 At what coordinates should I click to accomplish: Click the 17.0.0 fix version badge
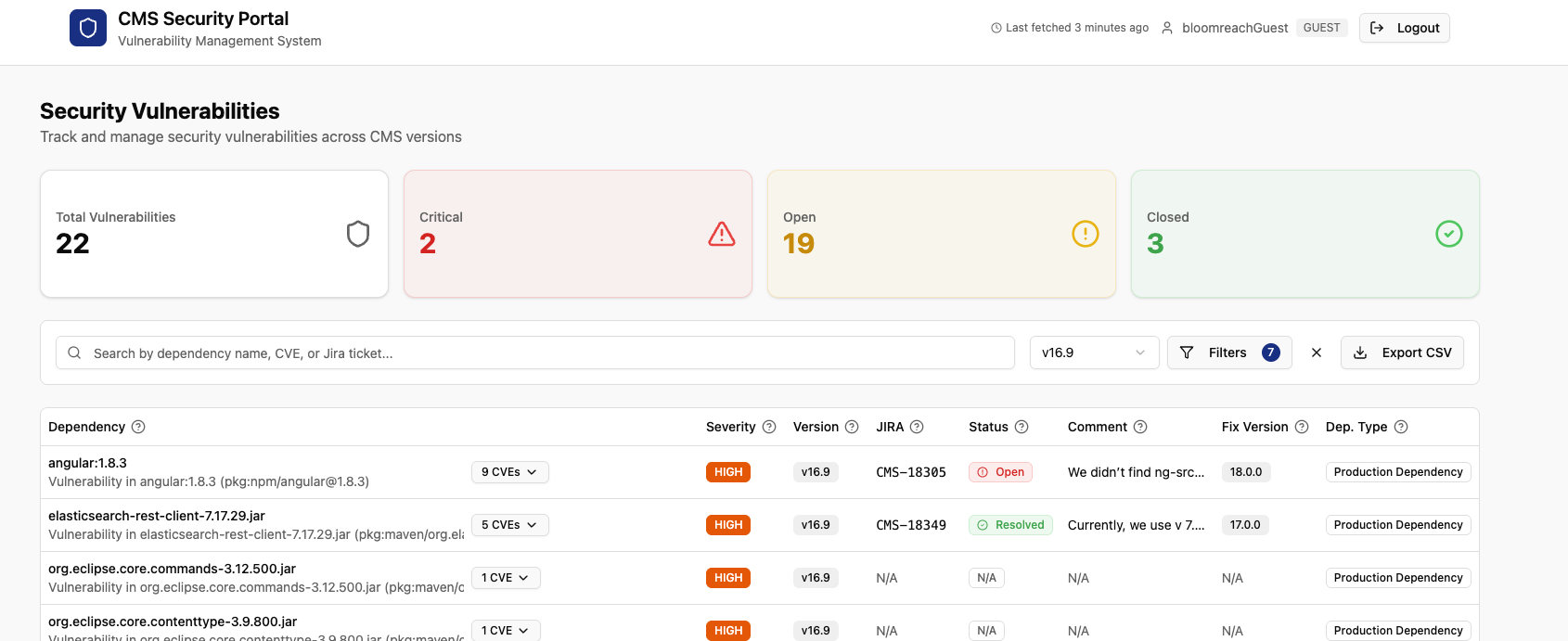click(x=1245, y=525)
